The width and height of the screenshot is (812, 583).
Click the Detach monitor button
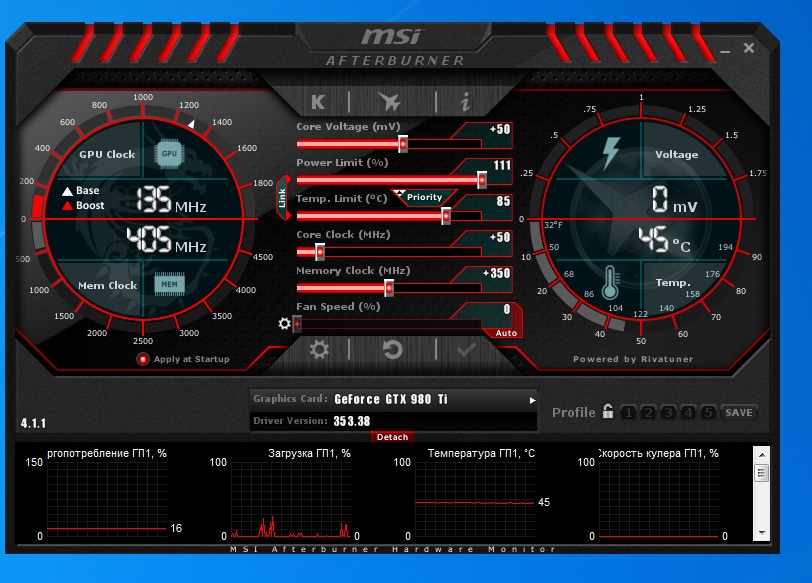coord(392,437)
